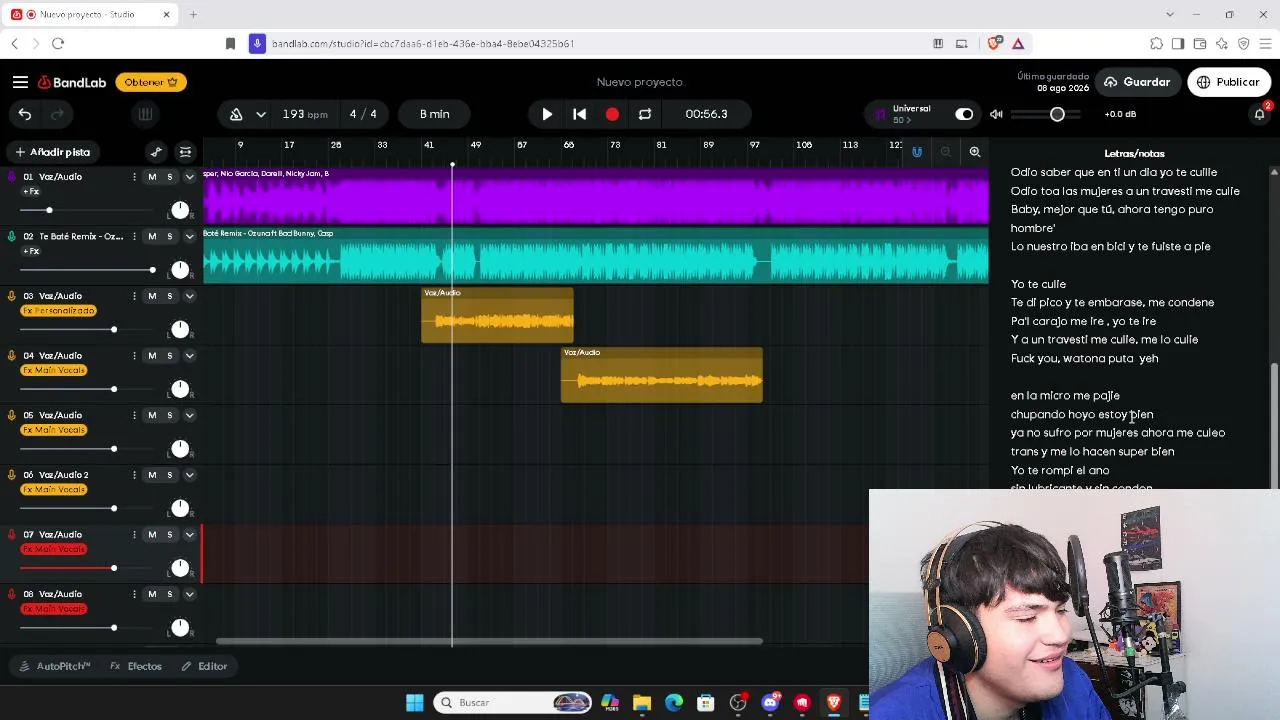This screenshot has height=720, width=1280.
Task: Expand track 03 options chevron
Action: [189, 296]
